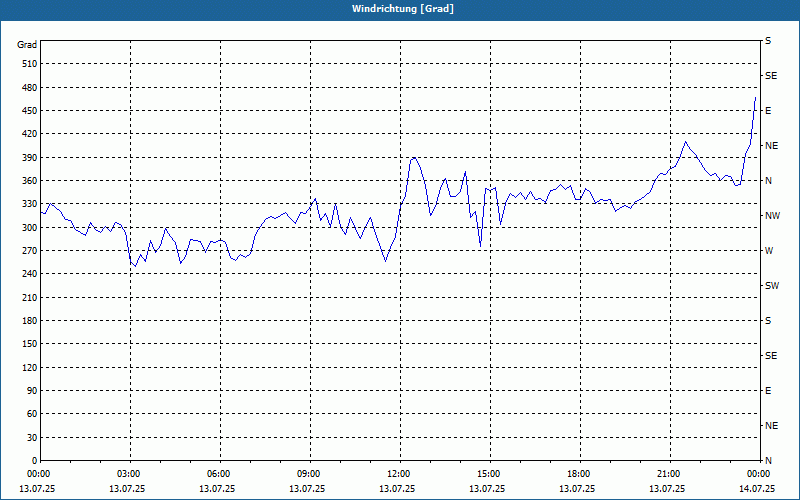
Task: Click the '13.07.25' date under 03:00
Action: pyautogui.click(x=127, y=489)
